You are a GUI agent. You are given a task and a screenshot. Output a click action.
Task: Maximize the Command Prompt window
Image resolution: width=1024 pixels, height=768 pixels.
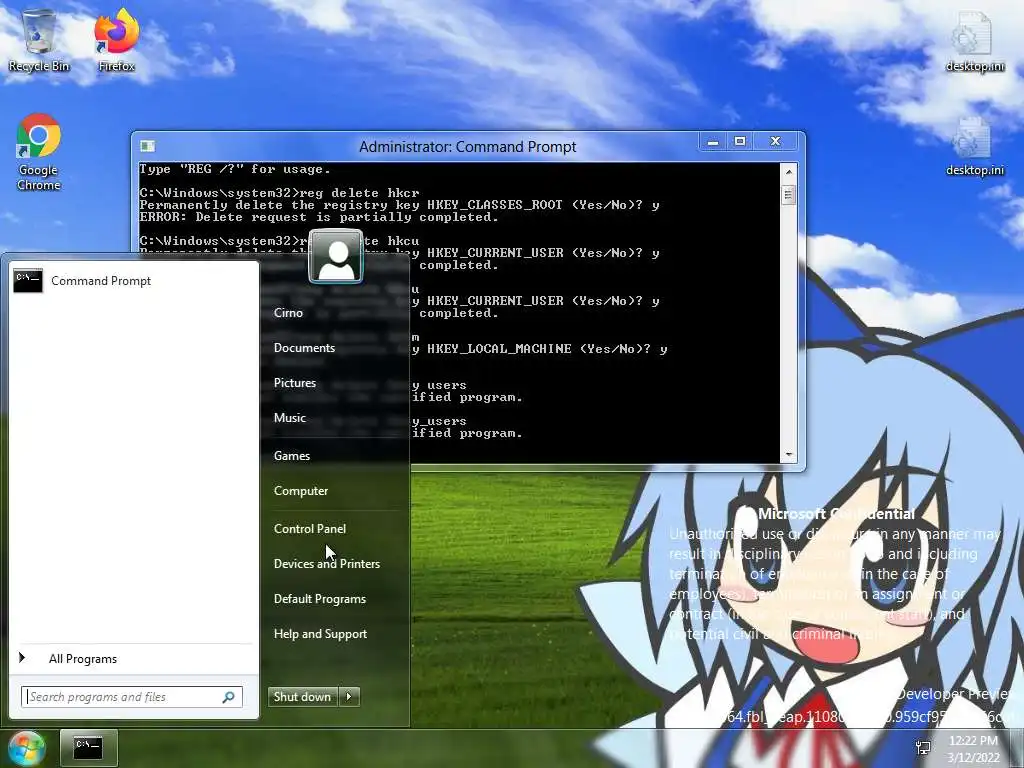740,141
